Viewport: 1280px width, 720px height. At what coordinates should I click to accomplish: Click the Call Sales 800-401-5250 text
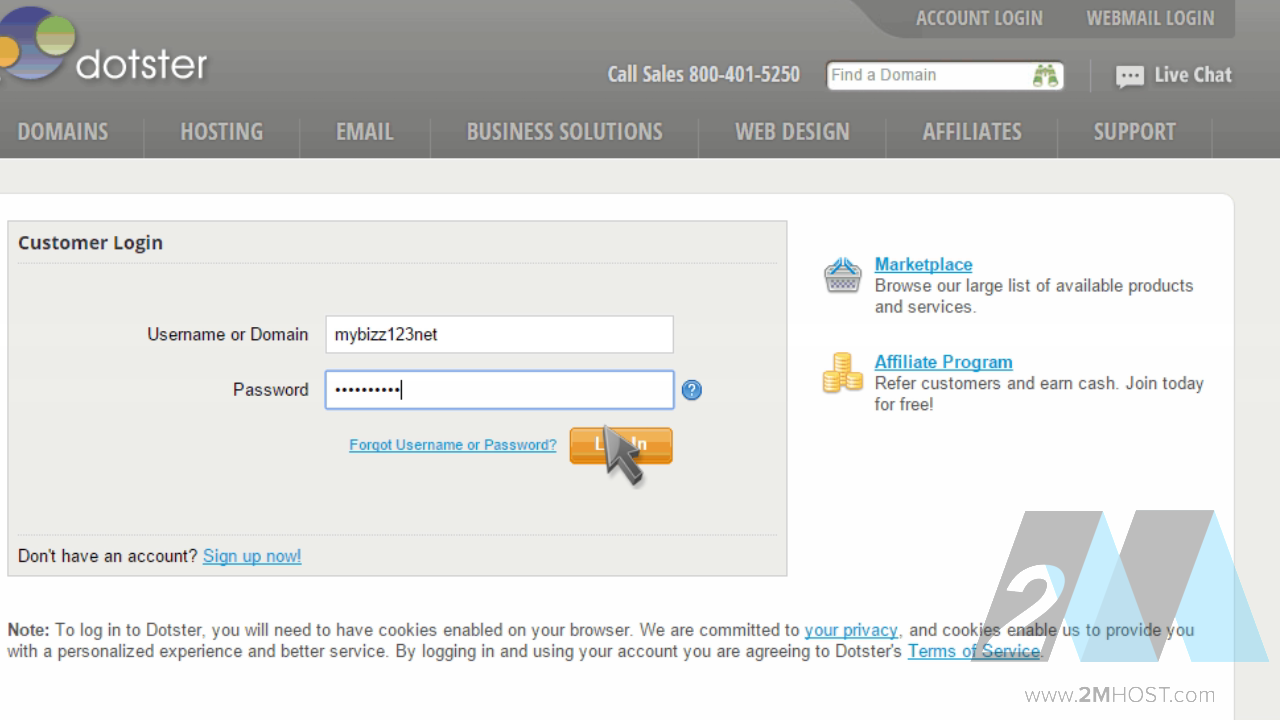703,75
